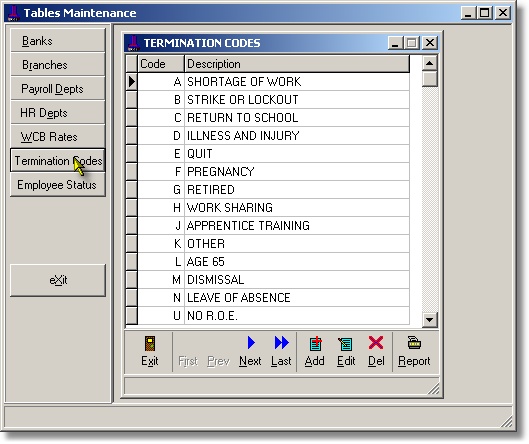Image resolution: width=529 pixels, height=444 pixels.
Task: Delete record using red X Del icon
Action: 376,343
